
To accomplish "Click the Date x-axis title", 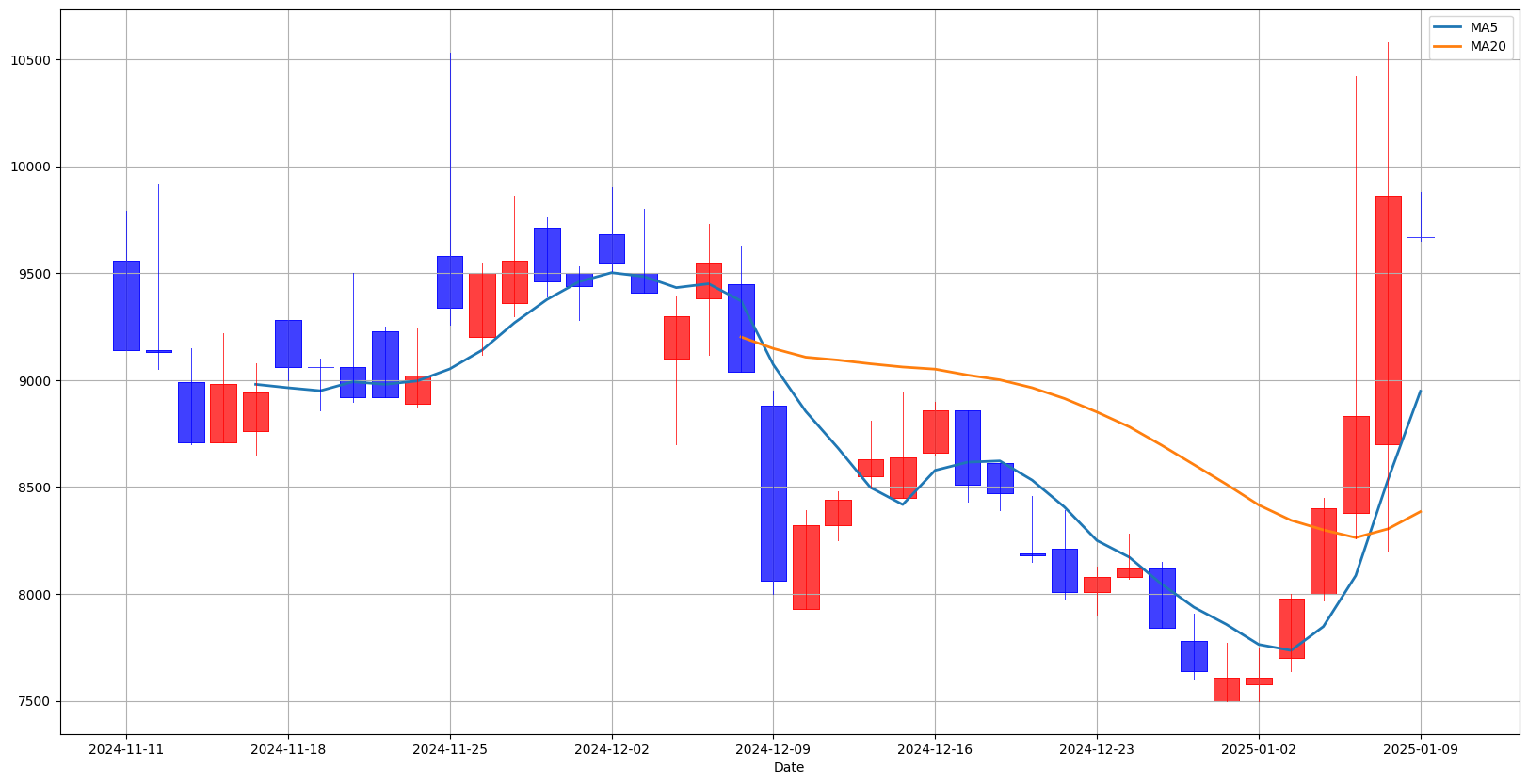I will 789,767.
